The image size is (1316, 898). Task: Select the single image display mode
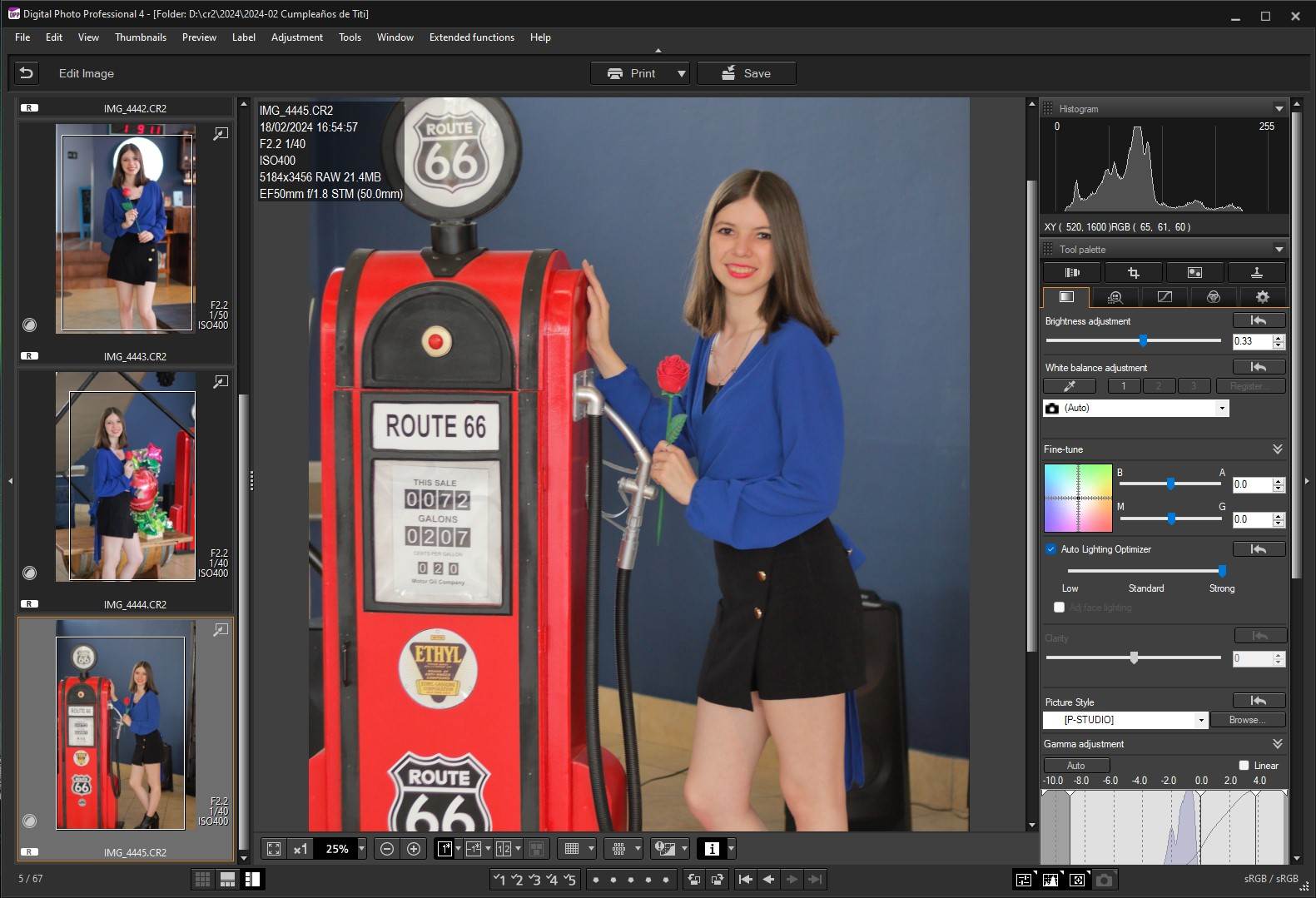click(445, 849)
